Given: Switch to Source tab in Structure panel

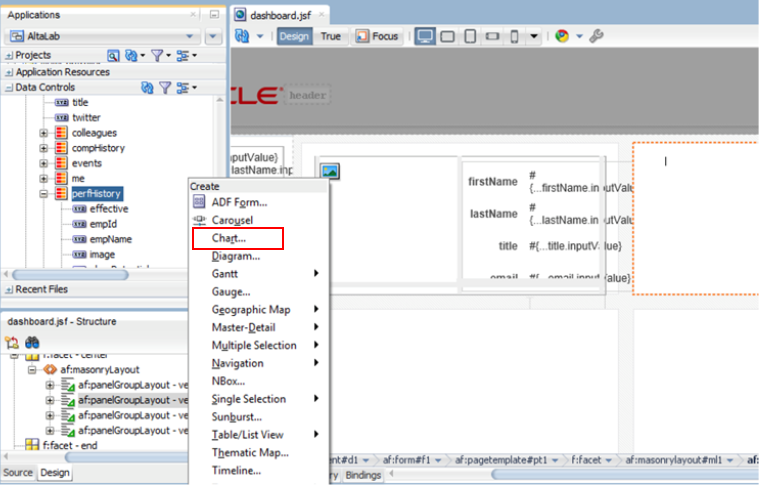Looking at the screenshot, I should point(18,472).
